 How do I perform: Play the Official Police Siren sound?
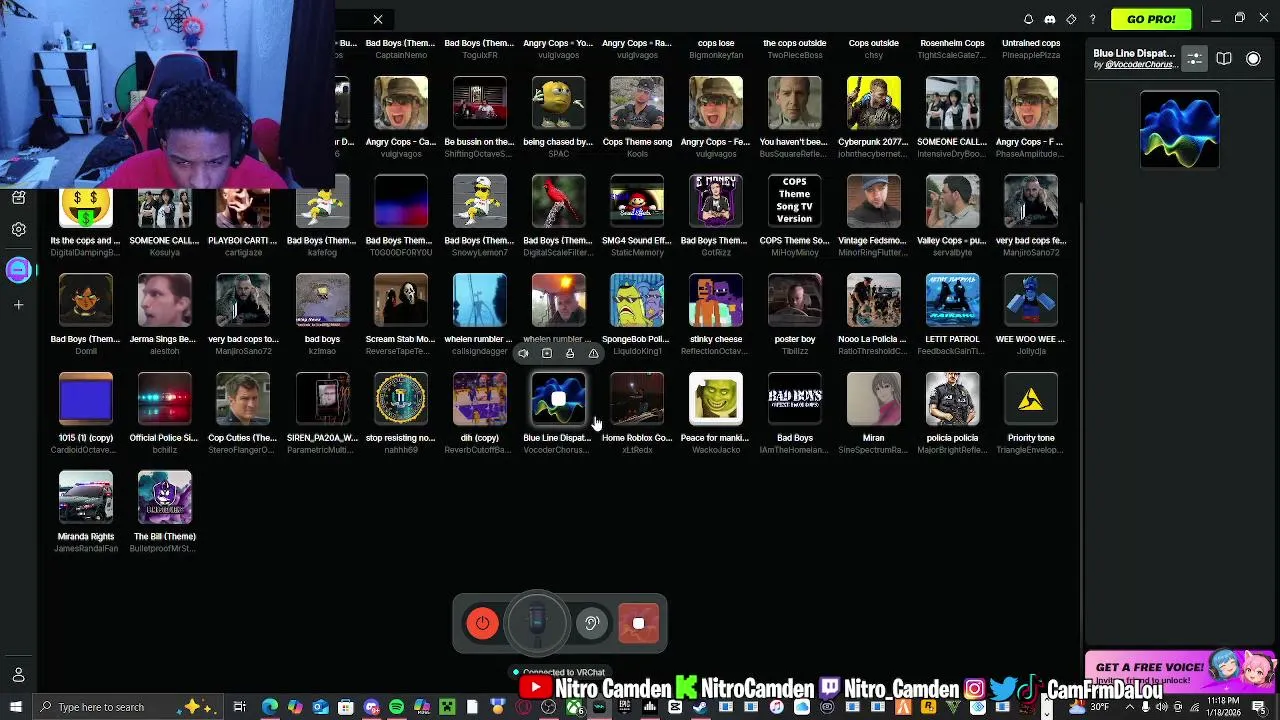[x=165, y=399]
